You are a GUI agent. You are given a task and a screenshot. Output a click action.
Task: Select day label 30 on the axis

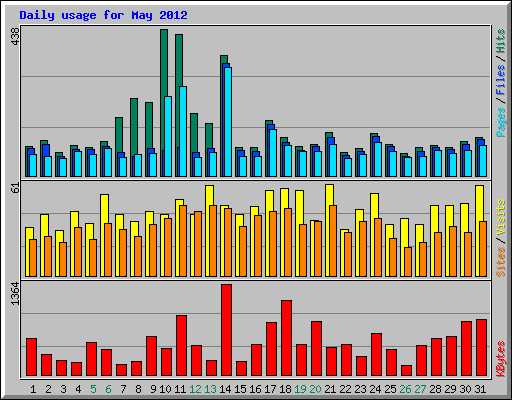[x=465, y=389]
